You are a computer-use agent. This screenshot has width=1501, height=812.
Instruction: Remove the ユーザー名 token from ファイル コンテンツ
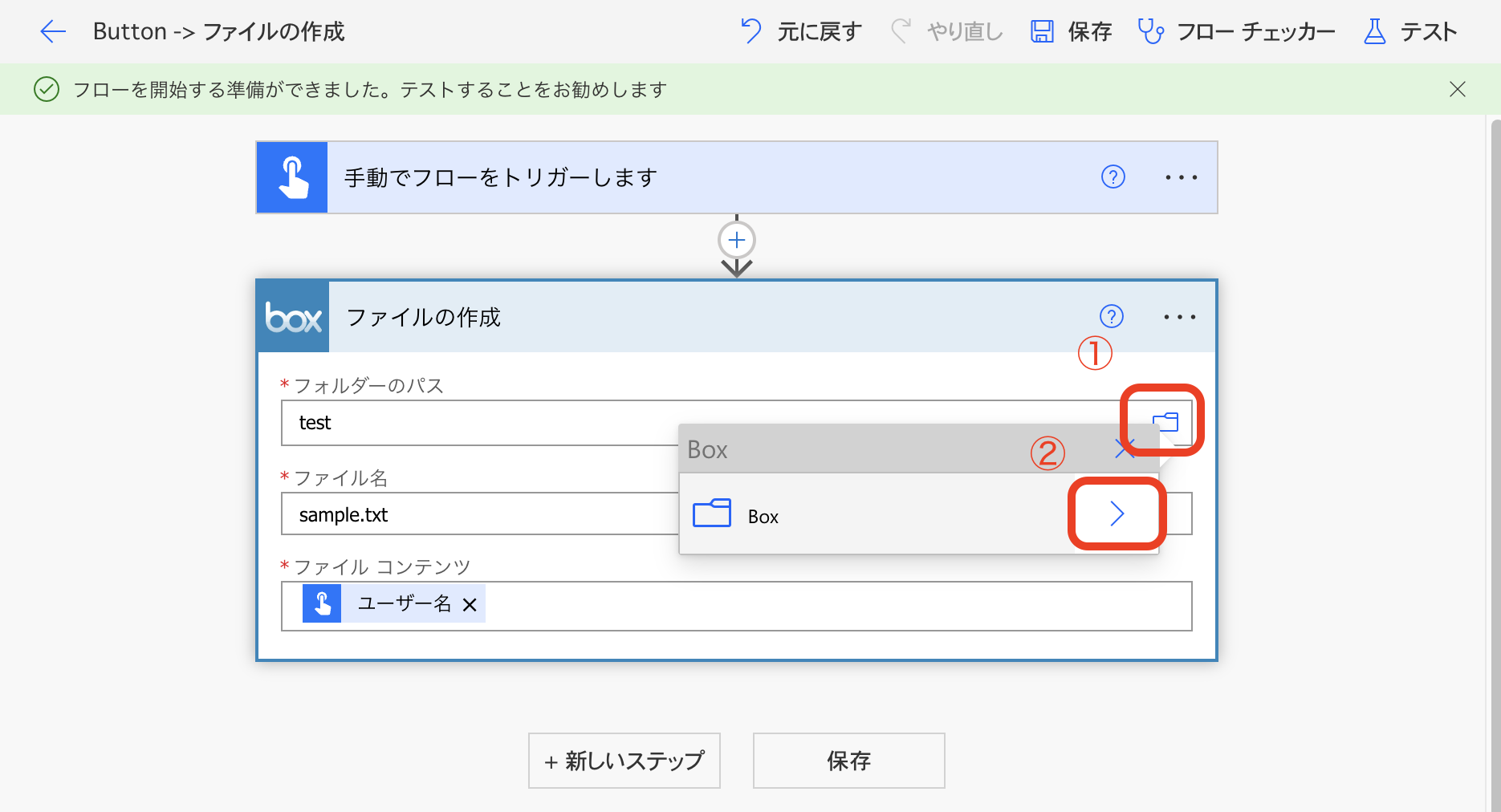tap(470, 603)
